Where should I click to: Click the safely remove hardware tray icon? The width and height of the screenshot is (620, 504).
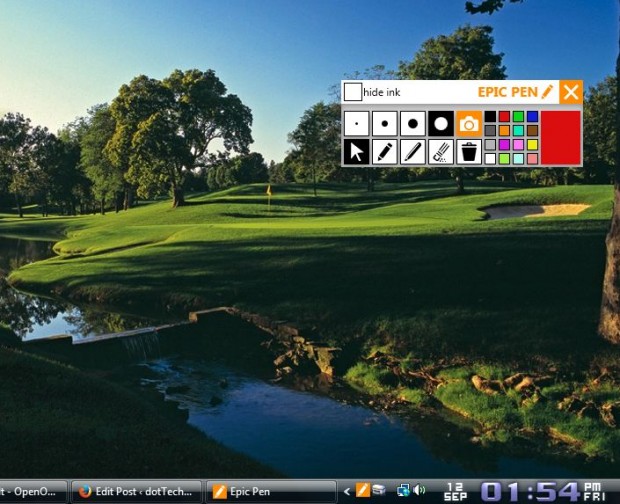click(x=379, y=490)
